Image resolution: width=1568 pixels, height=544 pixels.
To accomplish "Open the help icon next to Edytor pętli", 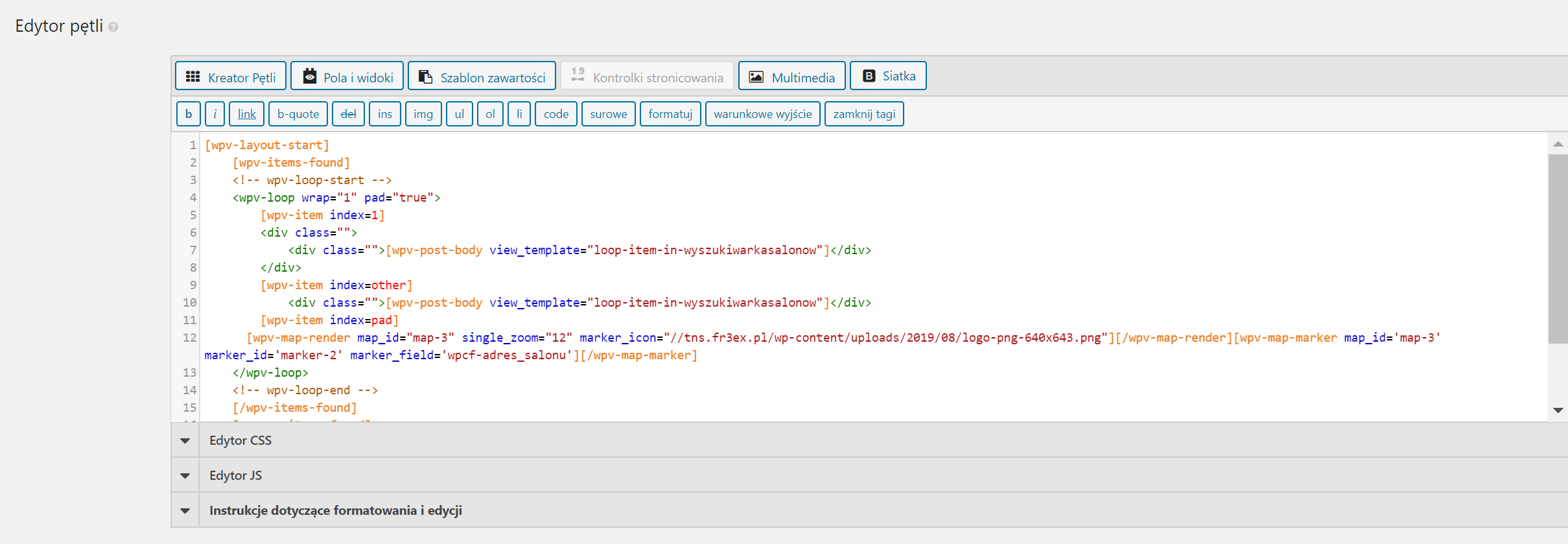I will pyautogui.click(x=113, y=27).
